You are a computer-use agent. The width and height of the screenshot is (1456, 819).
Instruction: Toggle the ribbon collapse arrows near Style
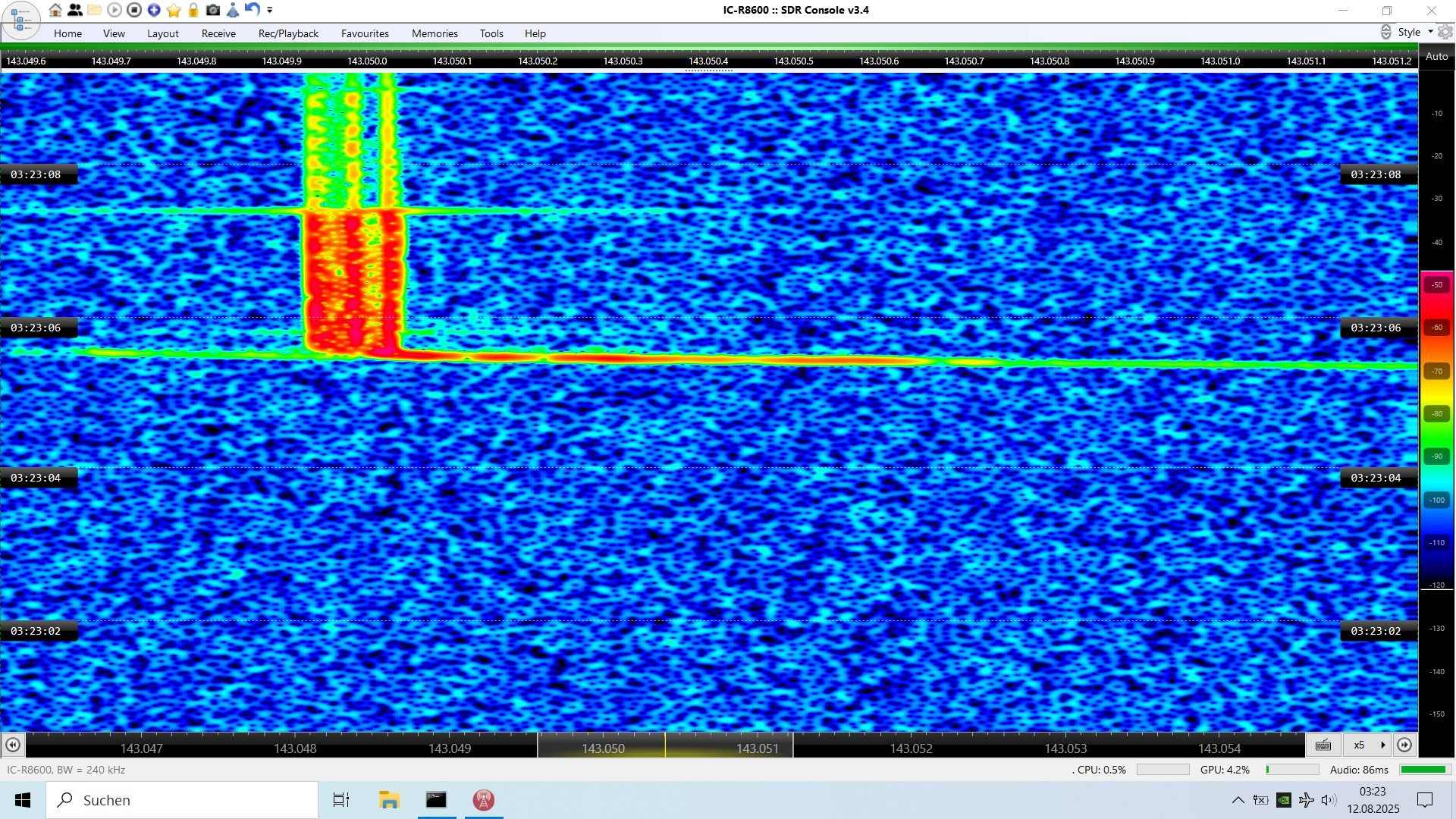(1385, 32)
